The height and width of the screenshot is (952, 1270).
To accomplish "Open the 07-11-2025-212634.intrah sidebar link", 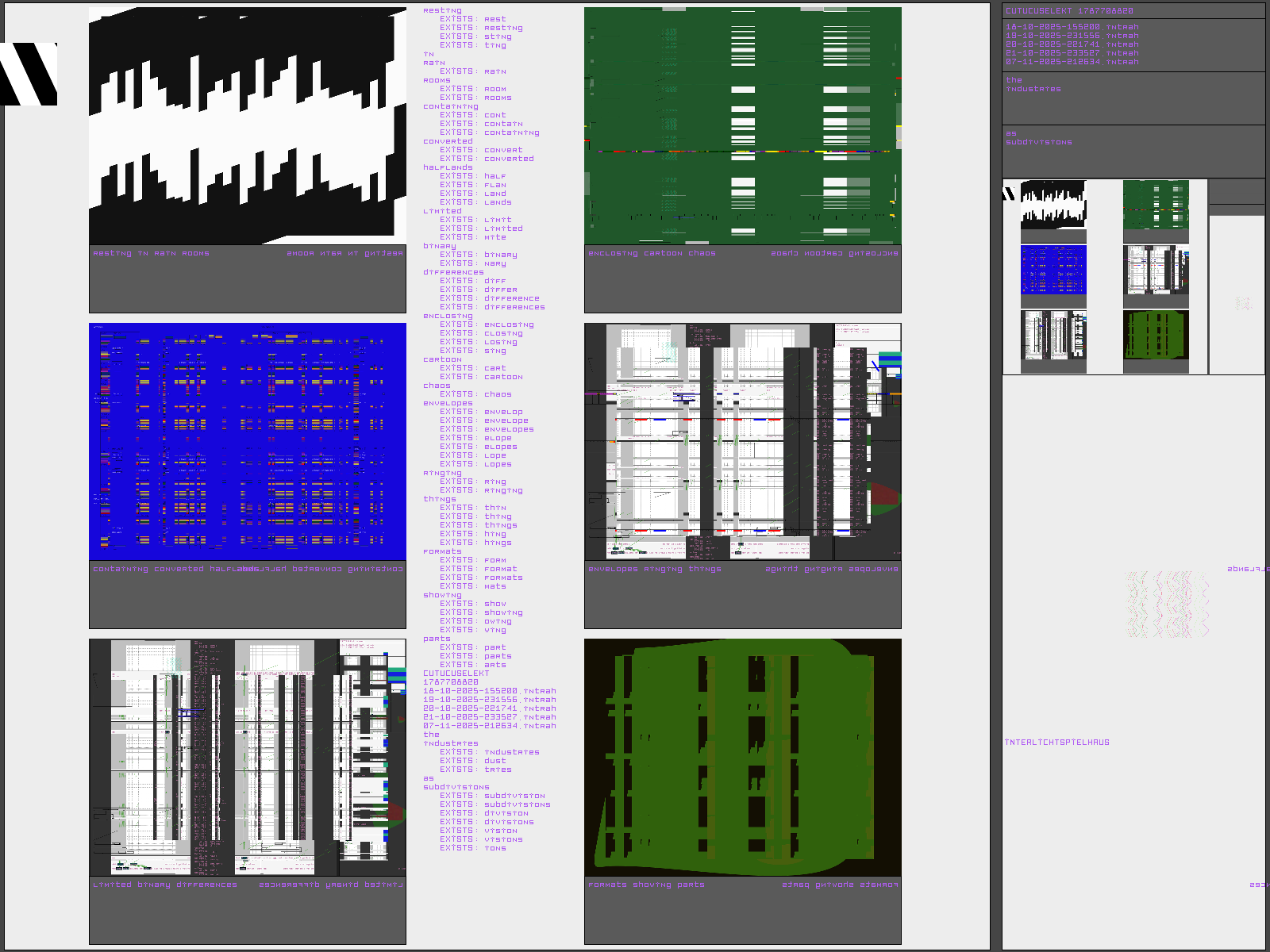I will point(1072,62).
